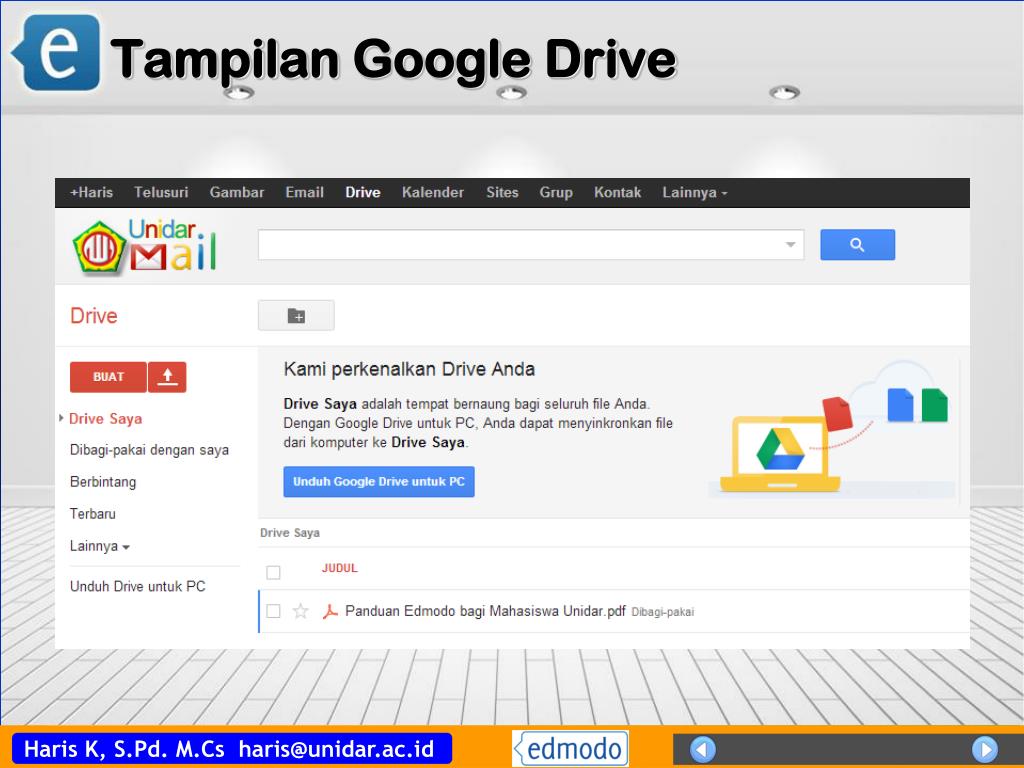Open Email in the top bar
This screenshot has width=1024, height=768.
click(304, 193)
